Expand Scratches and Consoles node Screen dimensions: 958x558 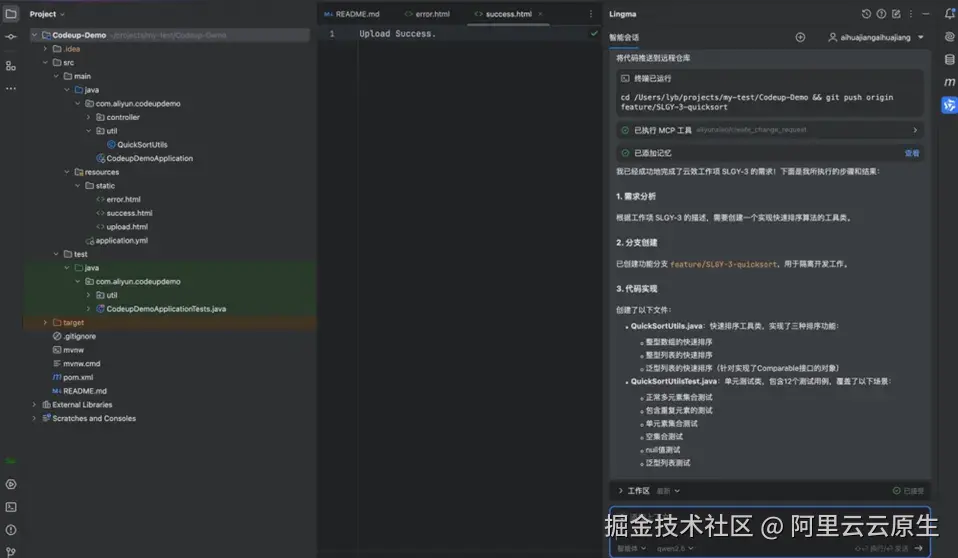(x=34, y=419)
